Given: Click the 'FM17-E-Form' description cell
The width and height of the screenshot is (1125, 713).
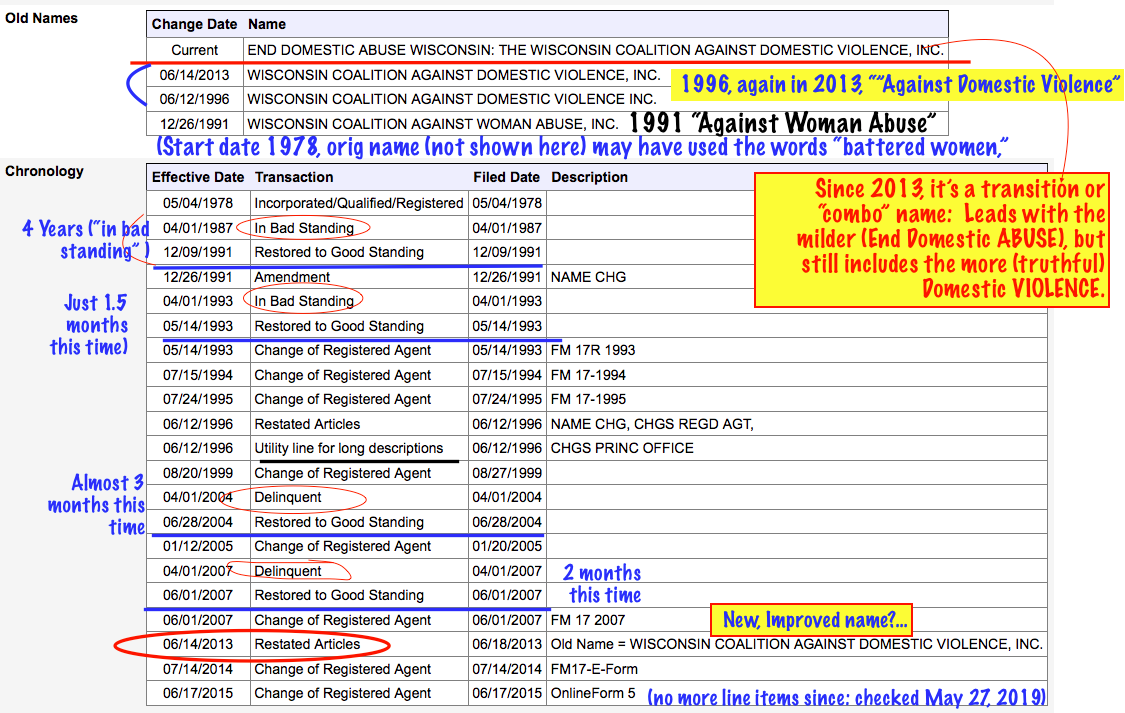Looking at the screenshot, I should (594, 669).
